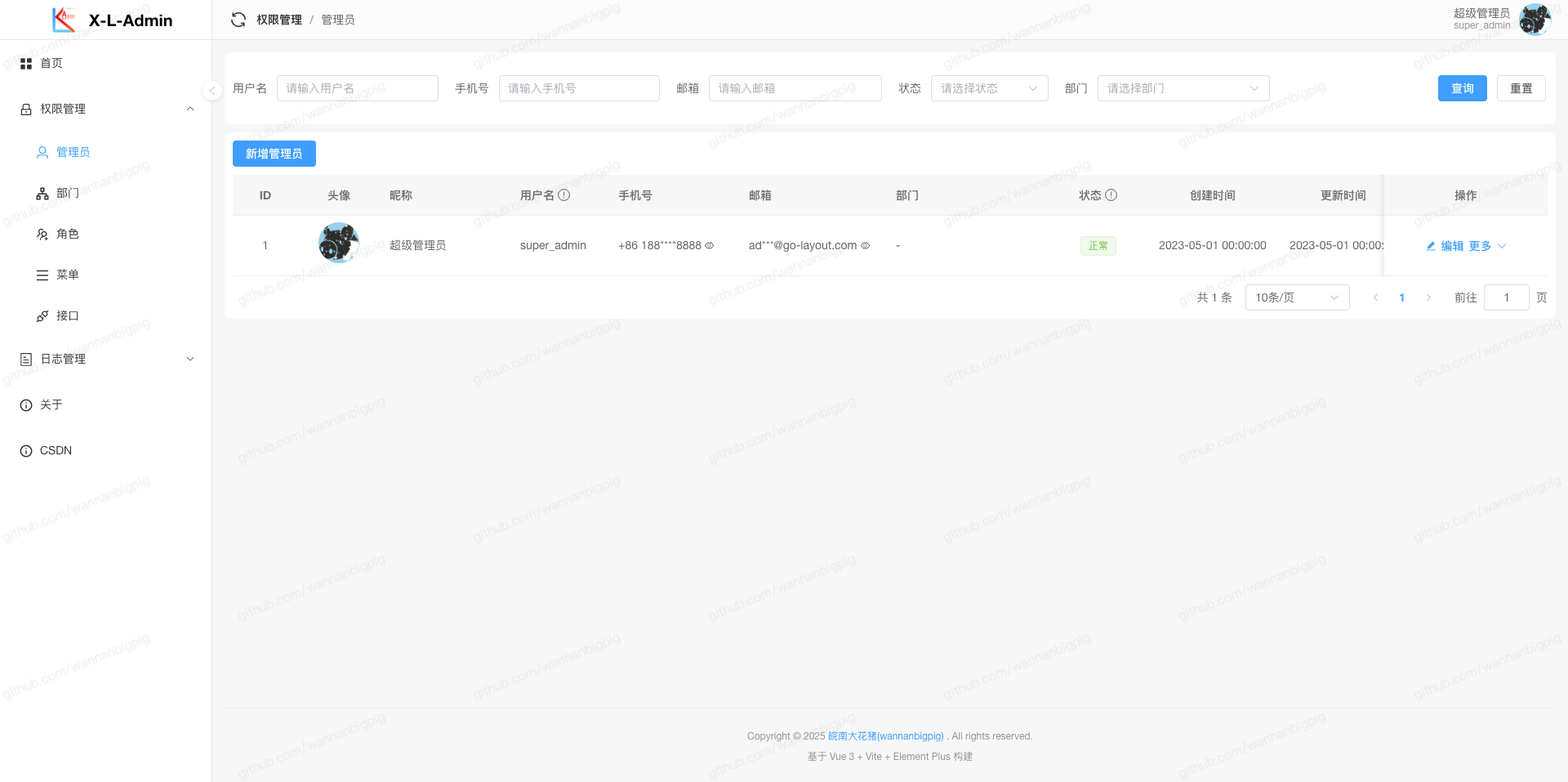This screenshot has width=1568, height=782.
Task: Focus the 手机号 search input
Action: (579, 88)
